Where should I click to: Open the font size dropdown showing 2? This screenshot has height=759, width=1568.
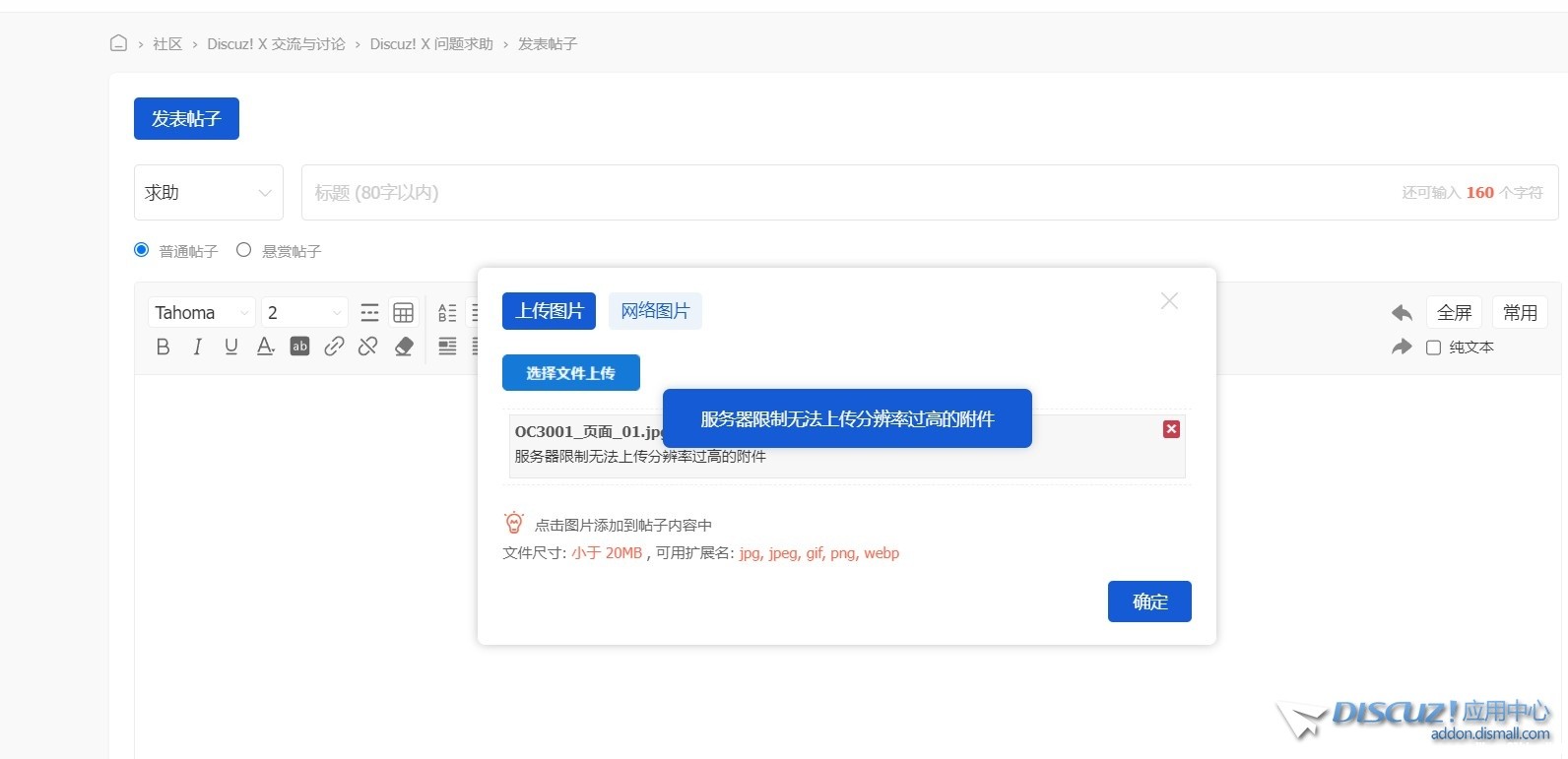click(304, 313)
